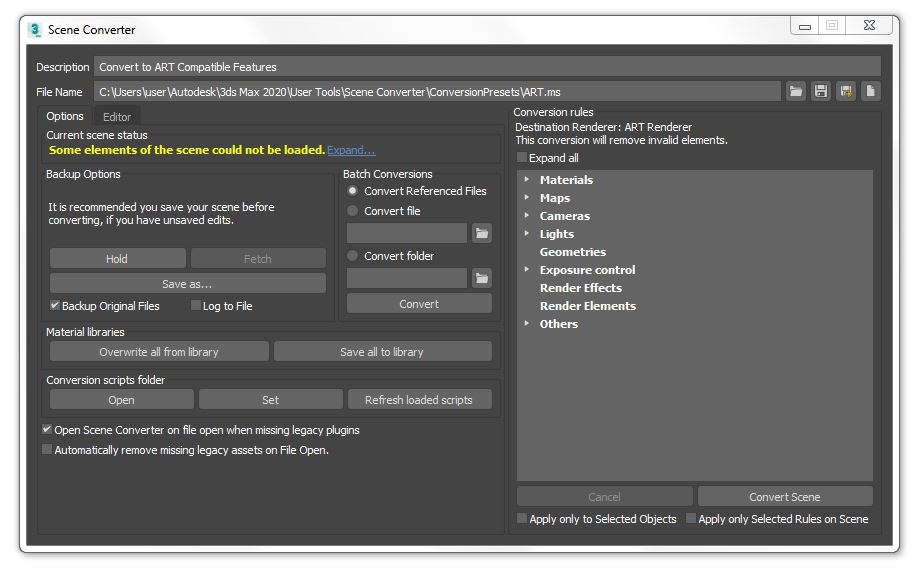Expand the Maps rule group arrow

coord(527,197)
